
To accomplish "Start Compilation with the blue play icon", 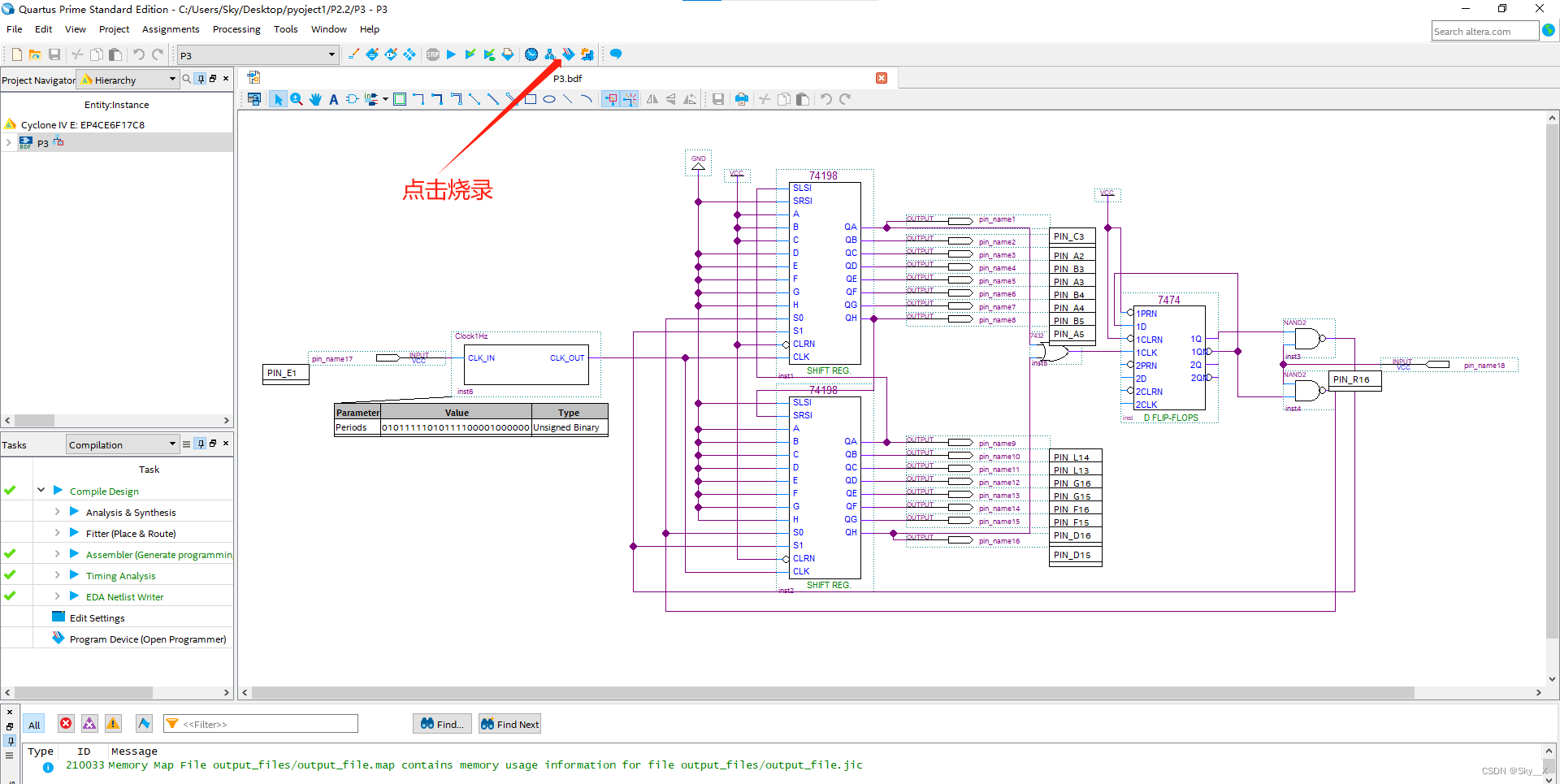I will pyautogui.click(x=452, y=54).
